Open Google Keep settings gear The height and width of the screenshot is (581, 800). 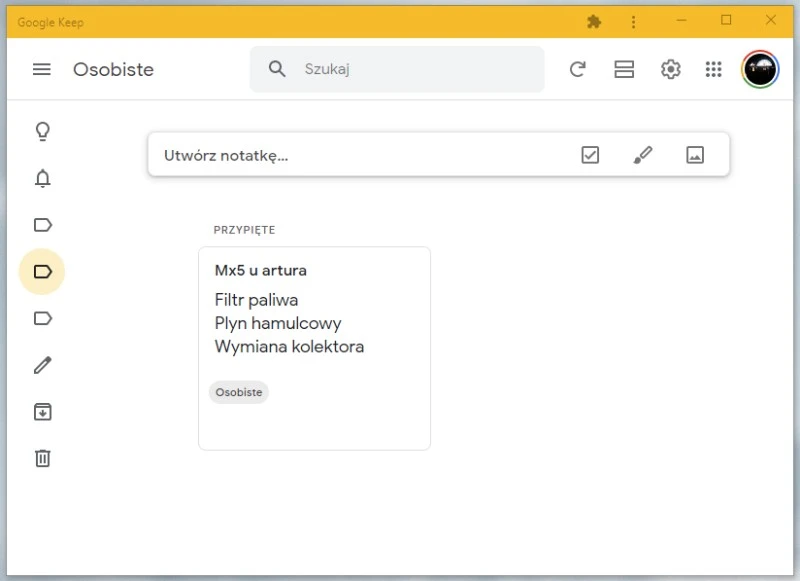(670, 69)
